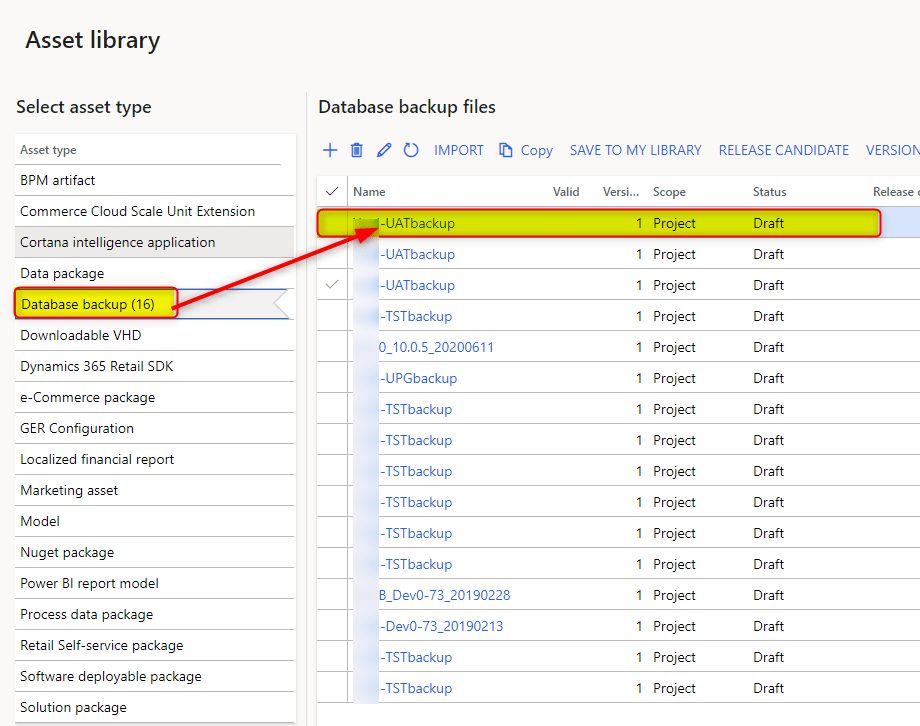Toggle the checkmark on third UATbackup row
The height and width of the screenshot is (726, 920).
coord(332,285)
